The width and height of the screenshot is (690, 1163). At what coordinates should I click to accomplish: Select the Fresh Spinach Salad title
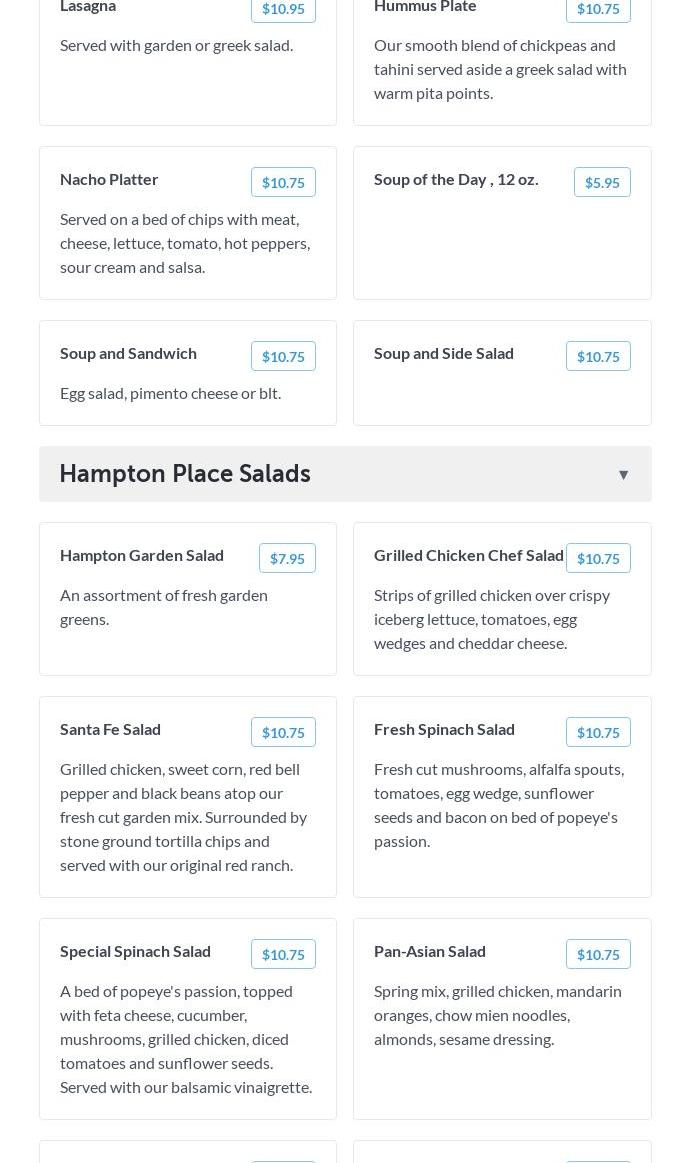444,729
